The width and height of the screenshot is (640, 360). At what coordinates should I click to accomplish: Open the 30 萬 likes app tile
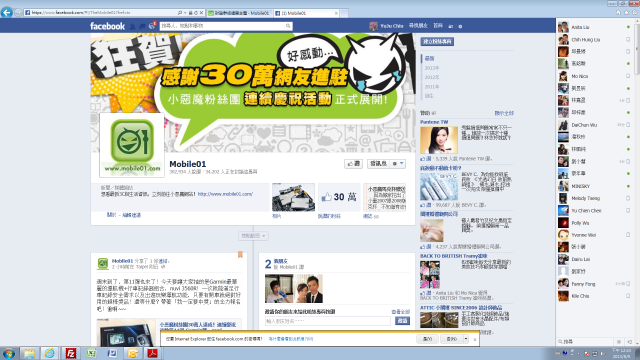pos(339,197)
